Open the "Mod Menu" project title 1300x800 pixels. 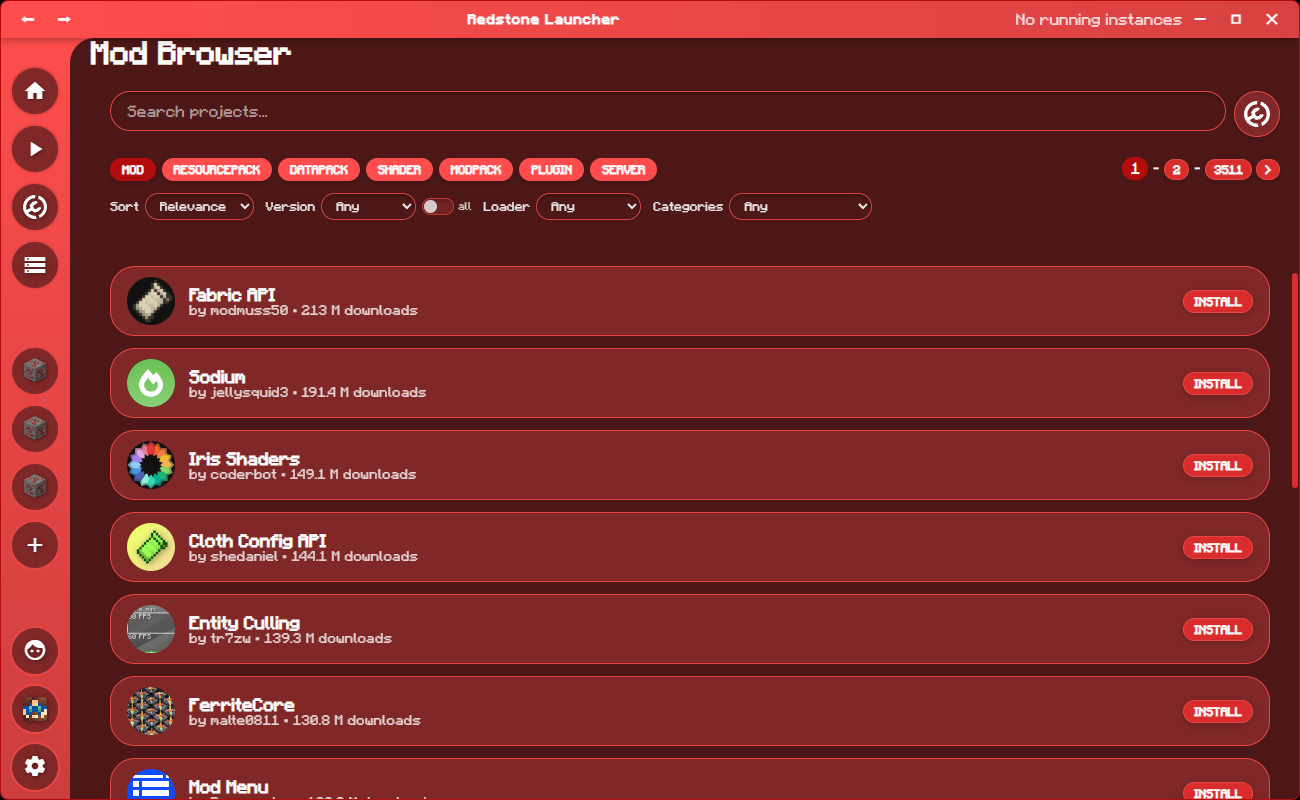point(229,787)
